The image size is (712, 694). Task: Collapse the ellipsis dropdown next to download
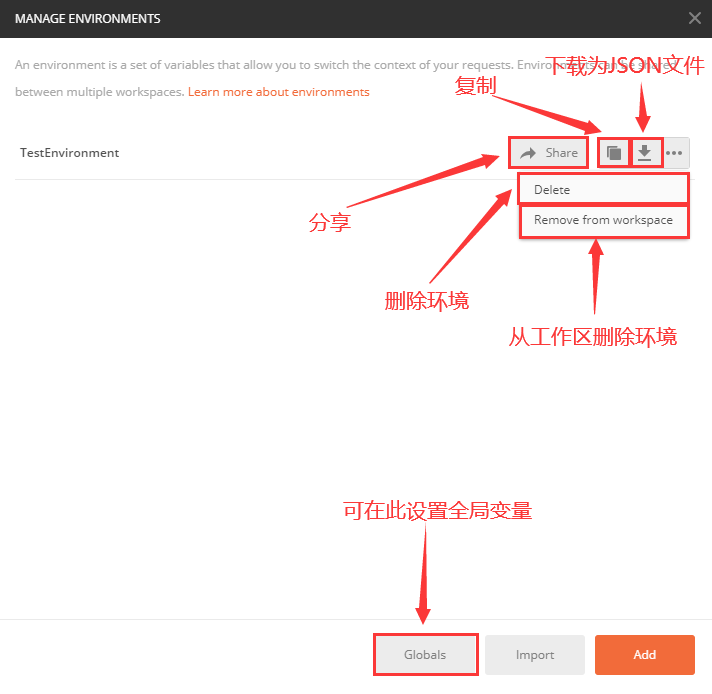[674, 153]
